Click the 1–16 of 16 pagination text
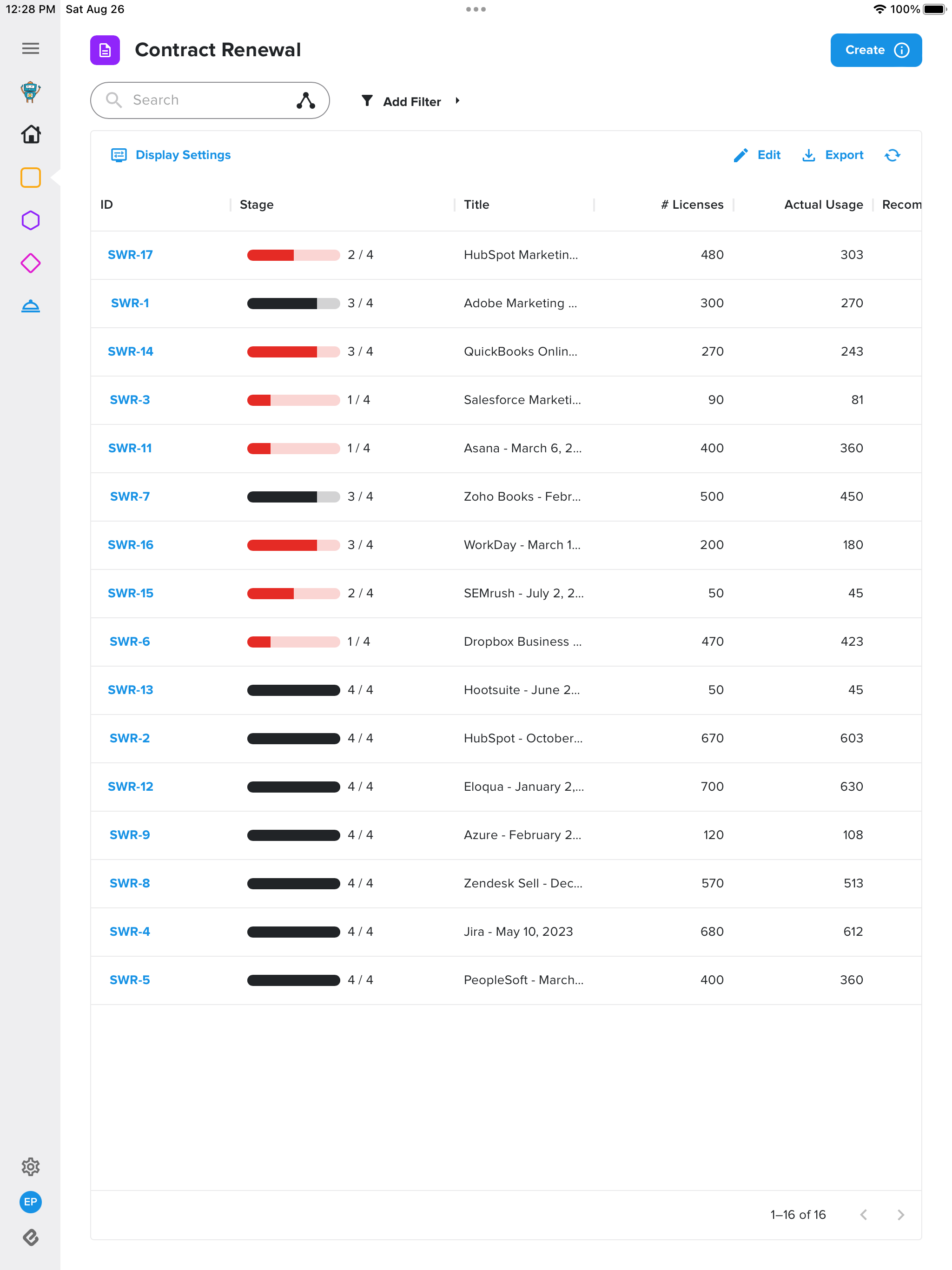Viewport: 952px width, 1270px height. 798,1214
